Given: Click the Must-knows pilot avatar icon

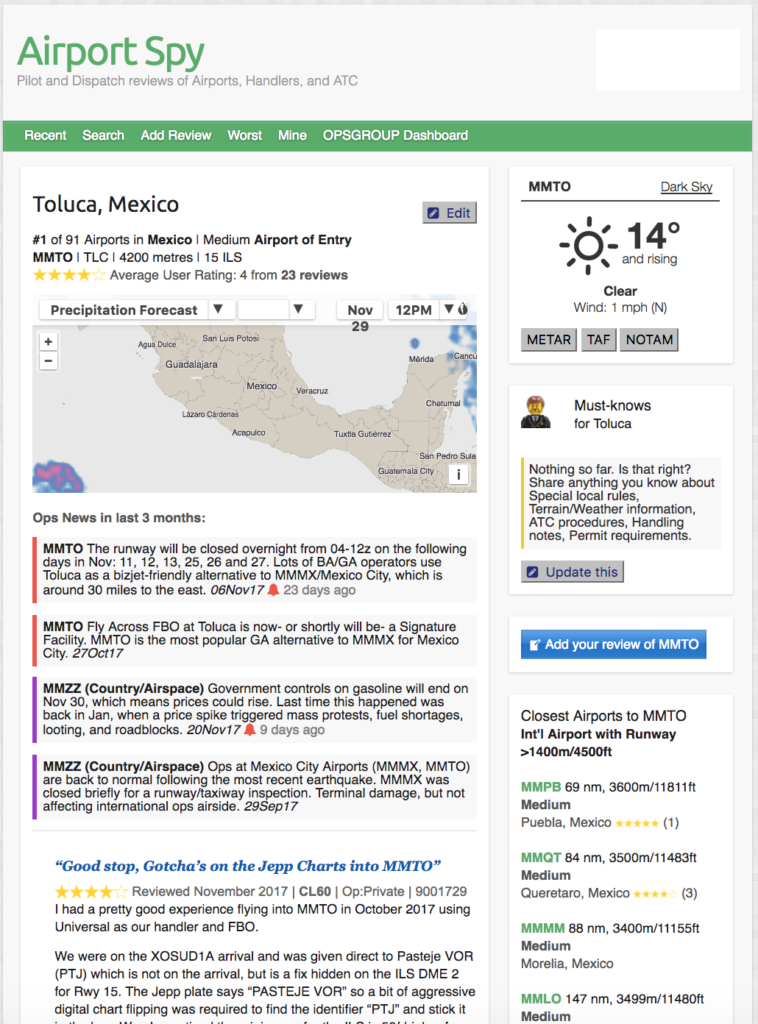Looking at the screenshot, I should pyautogui.click(x=536, y=412).
